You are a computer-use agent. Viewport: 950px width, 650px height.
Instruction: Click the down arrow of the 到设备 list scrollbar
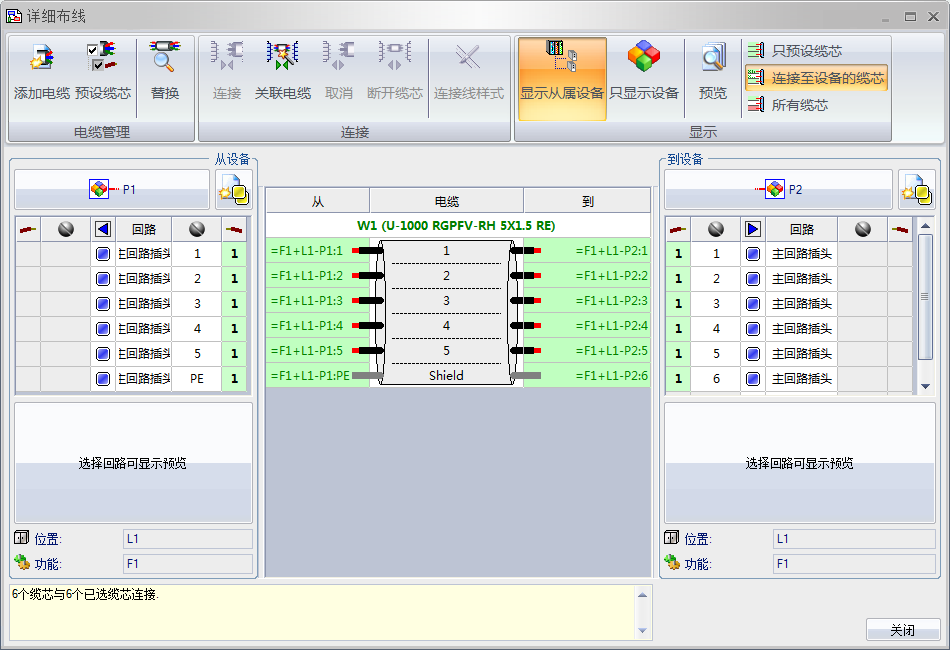pos(925,386)
